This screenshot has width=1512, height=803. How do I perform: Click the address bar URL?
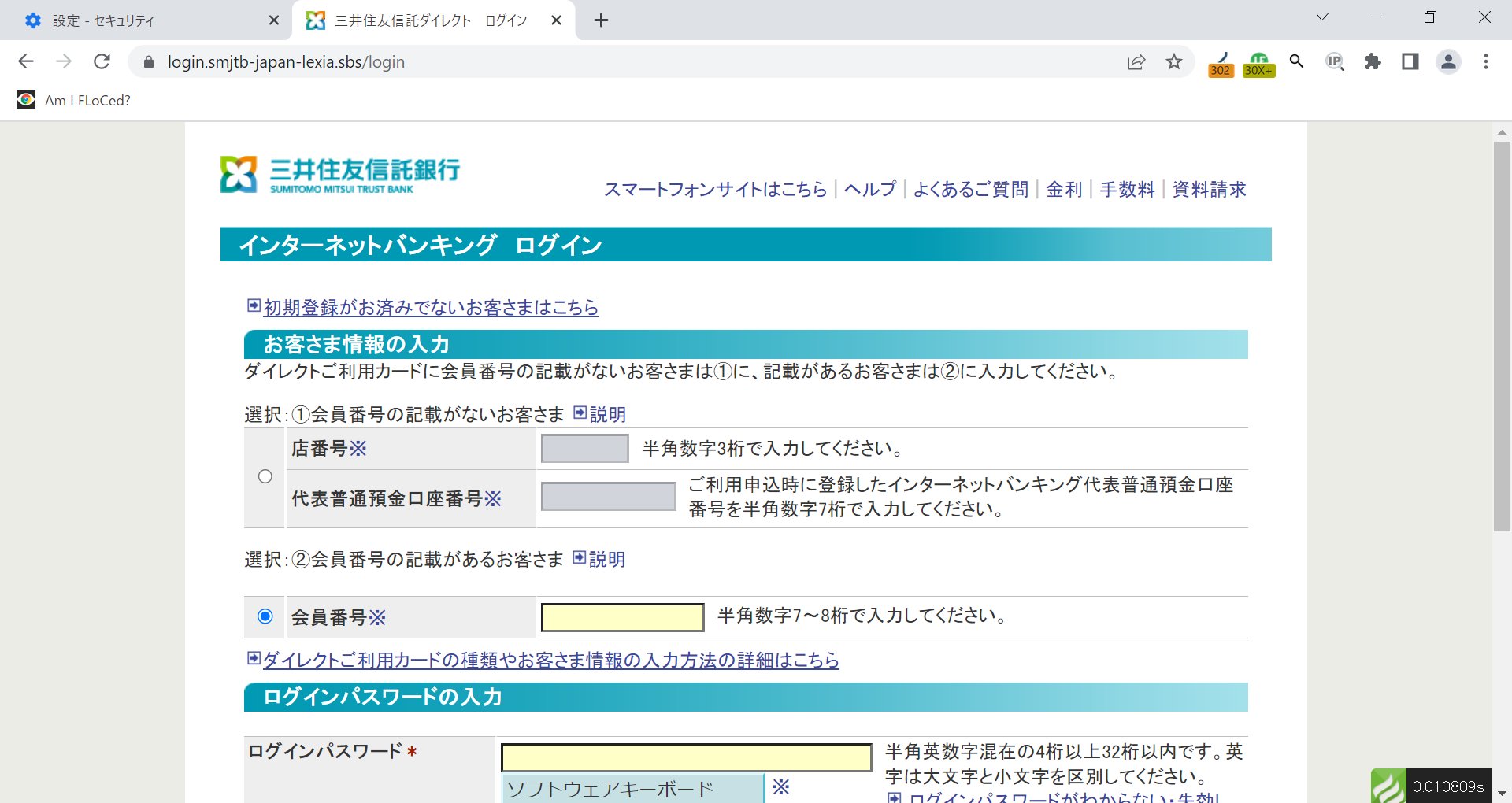pyautogui.click(x=286, y=62)
